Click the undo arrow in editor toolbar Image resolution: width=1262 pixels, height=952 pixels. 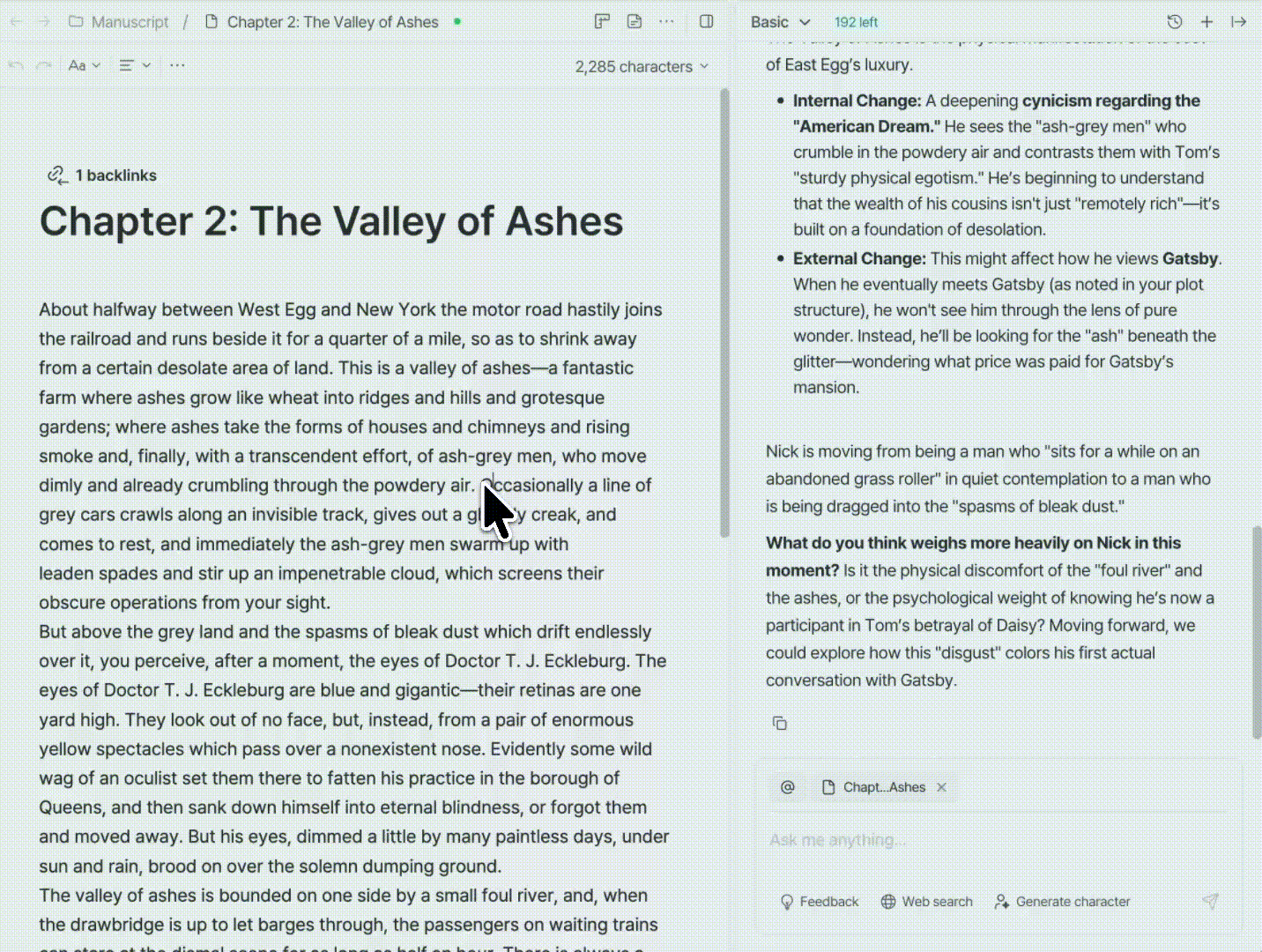click(x=15, y=65)
